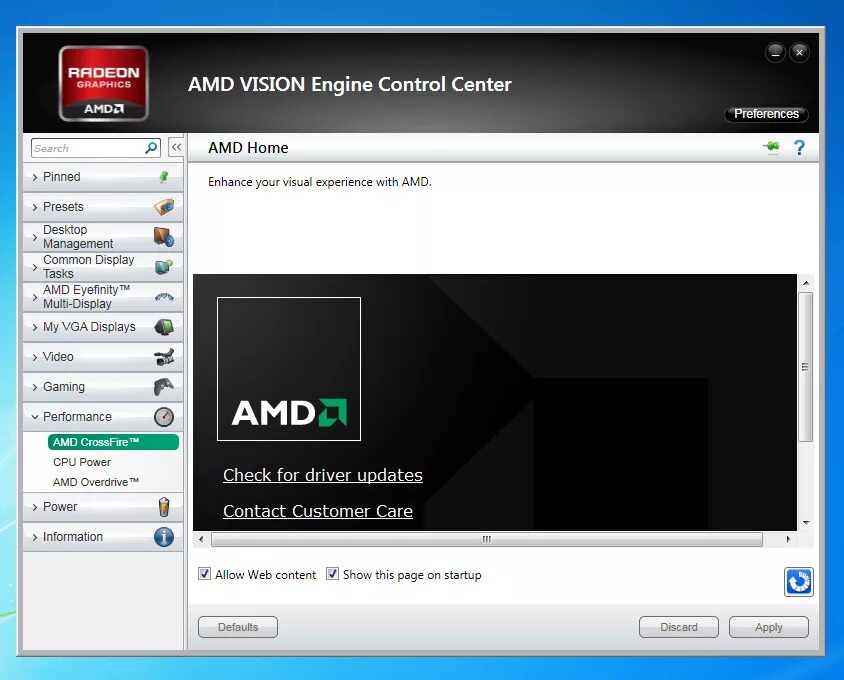Click the vertical scrollbar thumb
The height and width of the screenshot is (680, 844).
(805, 367)
